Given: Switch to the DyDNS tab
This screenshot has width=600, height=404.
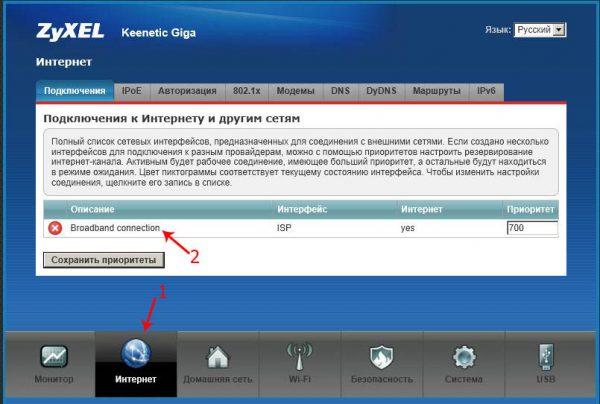Looking at the screenshot, I should click(x=381, y=91).
